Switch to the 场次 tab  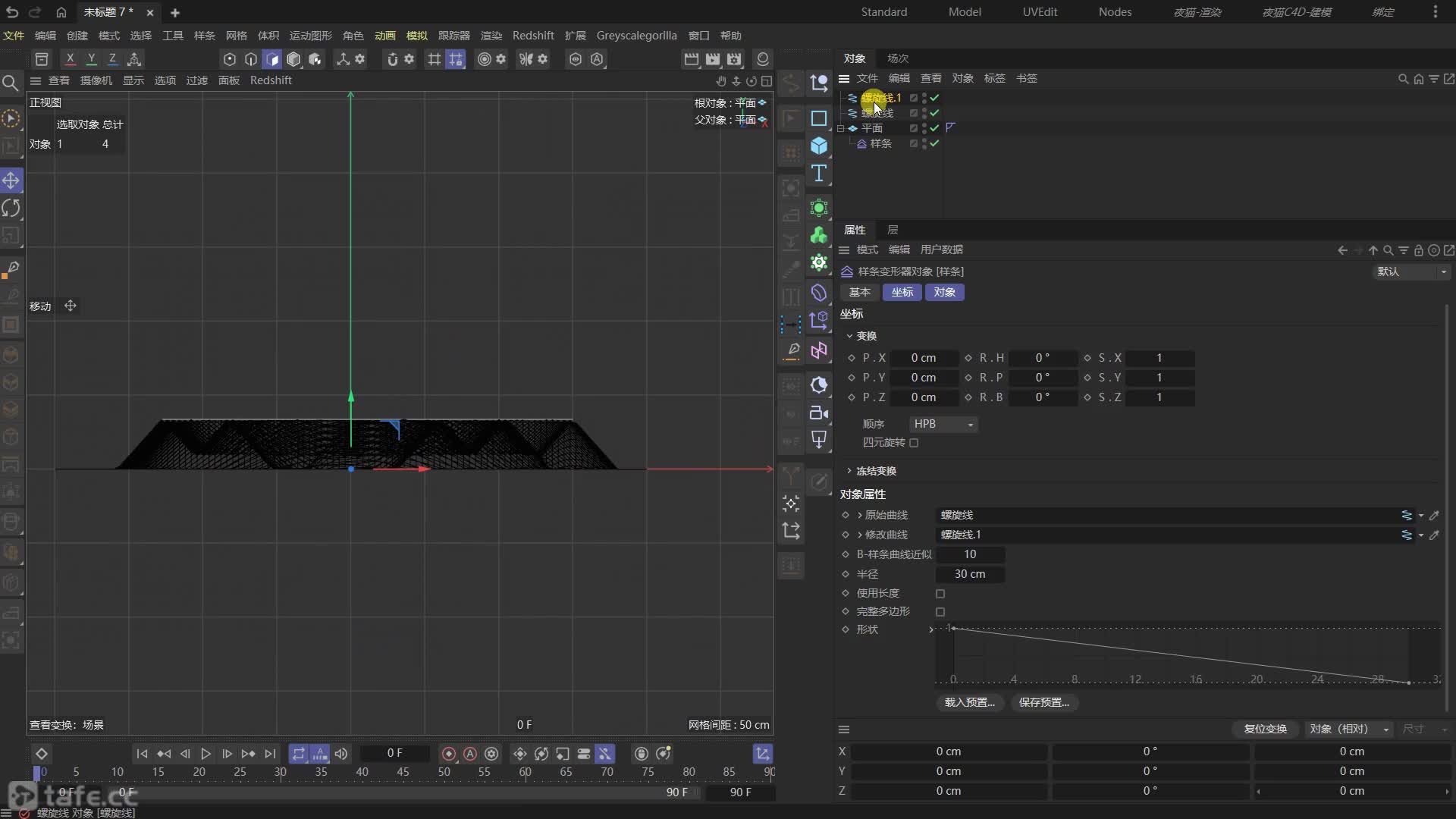click(898, 58)
